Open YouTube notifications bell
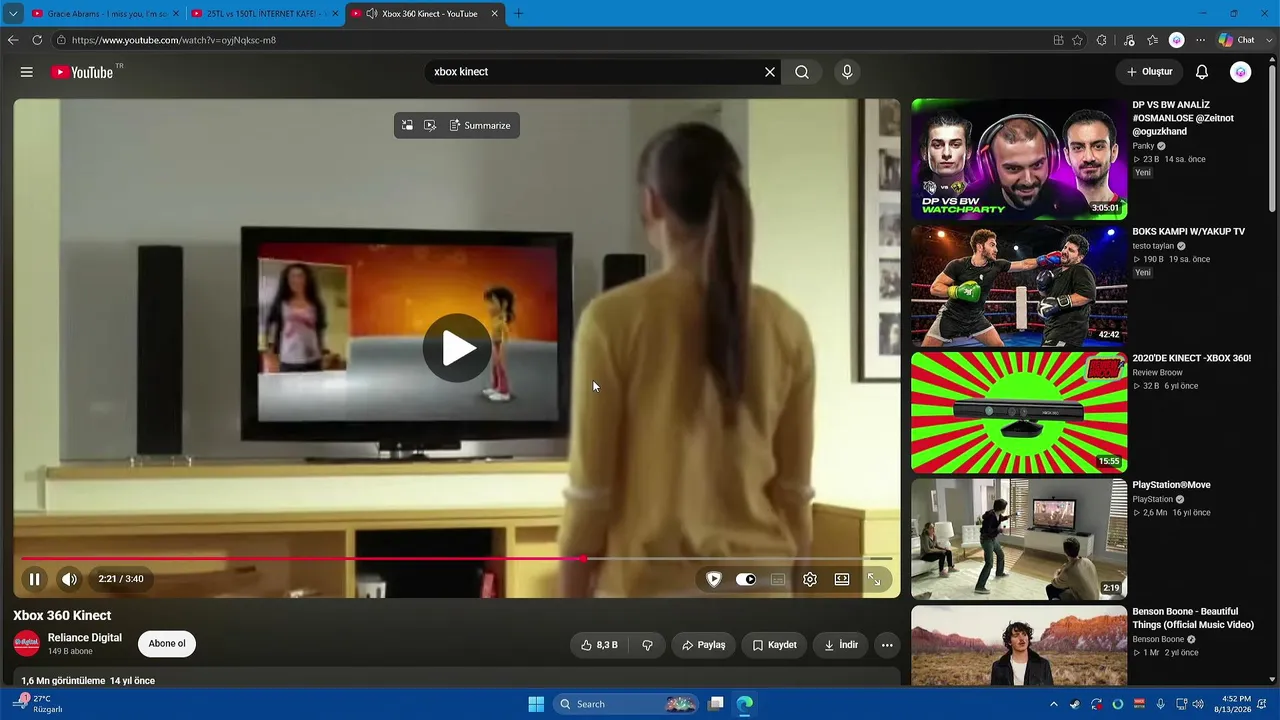1280x720 pixels. point(1202,72)
